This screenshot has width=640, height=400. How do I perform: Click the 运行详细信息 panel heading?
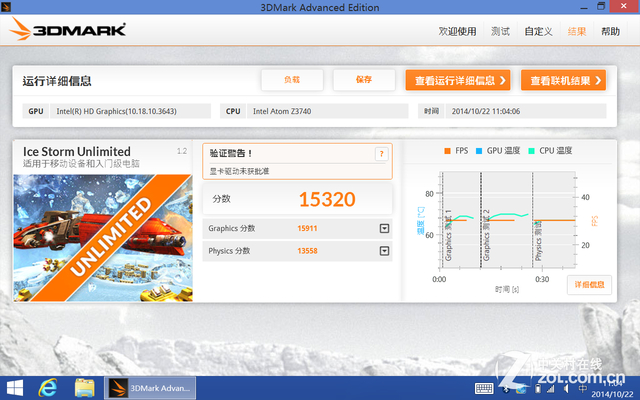pyautogui.click(x=57, y=81)
